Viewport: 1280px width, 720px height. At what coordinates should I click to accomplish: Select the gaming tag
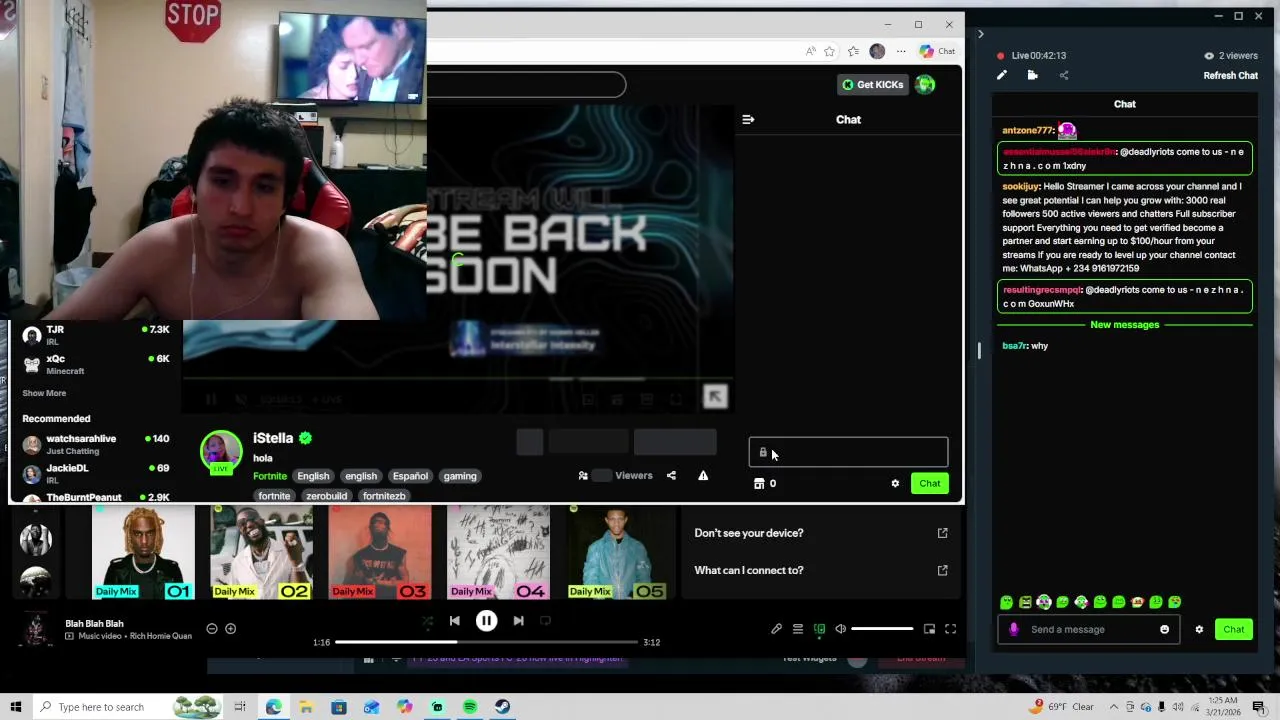pos(460,476)
